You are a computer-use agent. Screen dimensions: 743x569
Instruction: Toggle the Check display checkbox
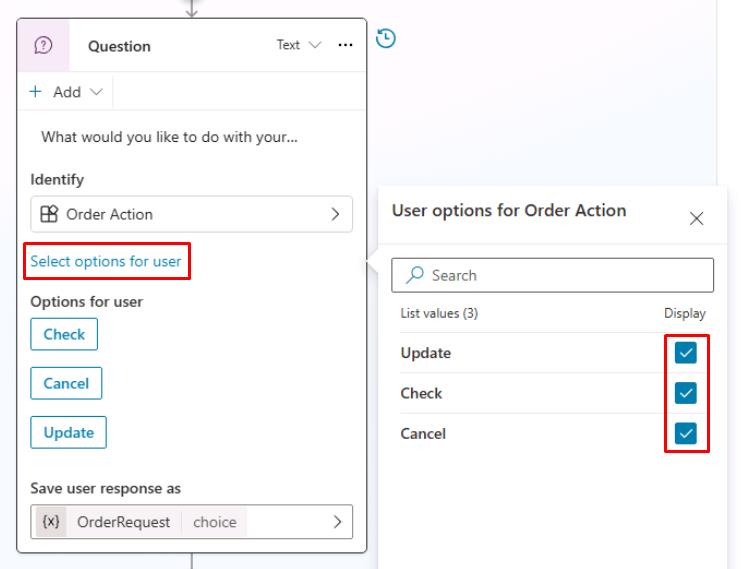(686, 393)
